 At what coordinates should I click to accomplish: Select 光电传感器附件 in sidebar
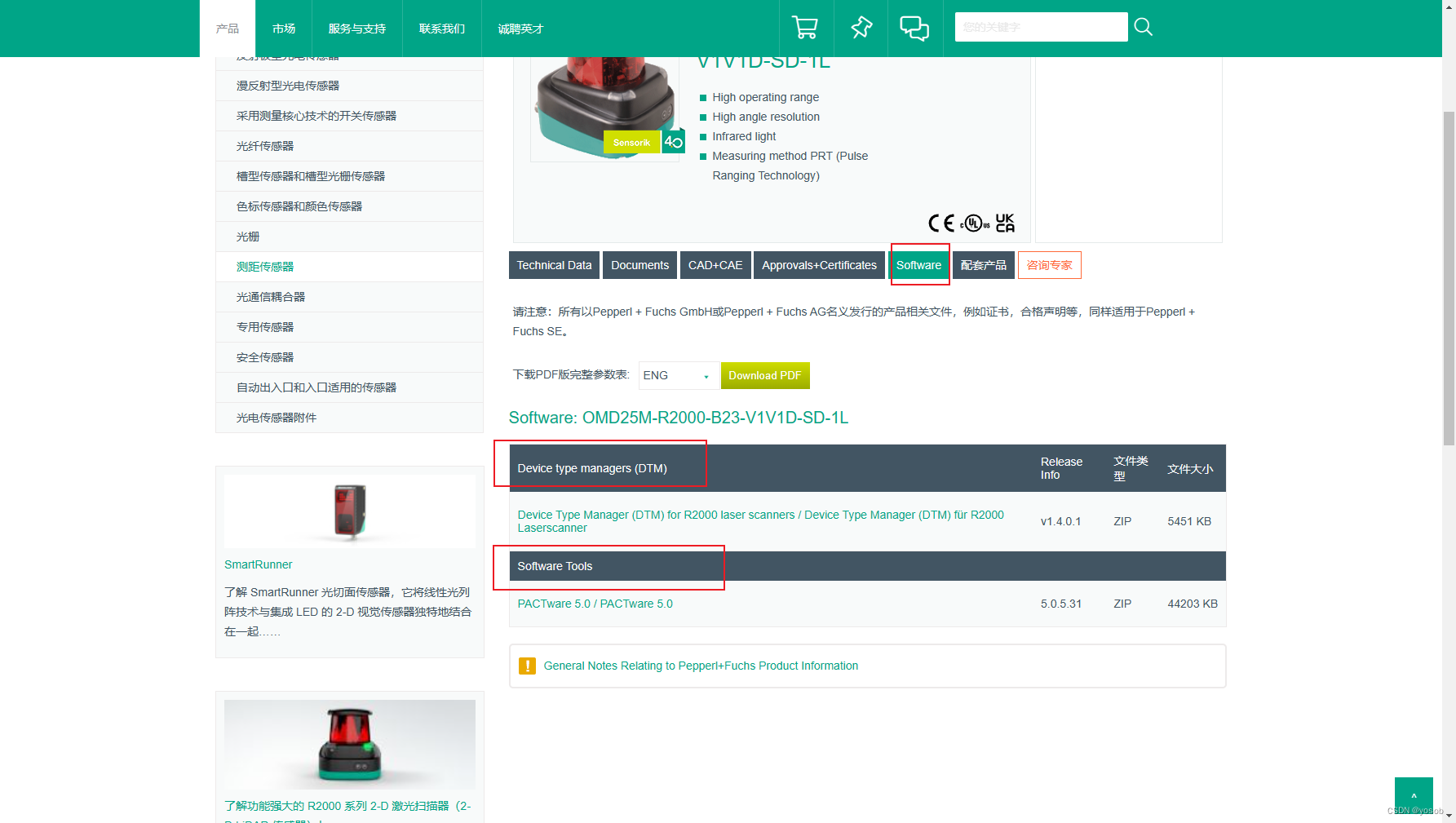[x=349, y=418]
